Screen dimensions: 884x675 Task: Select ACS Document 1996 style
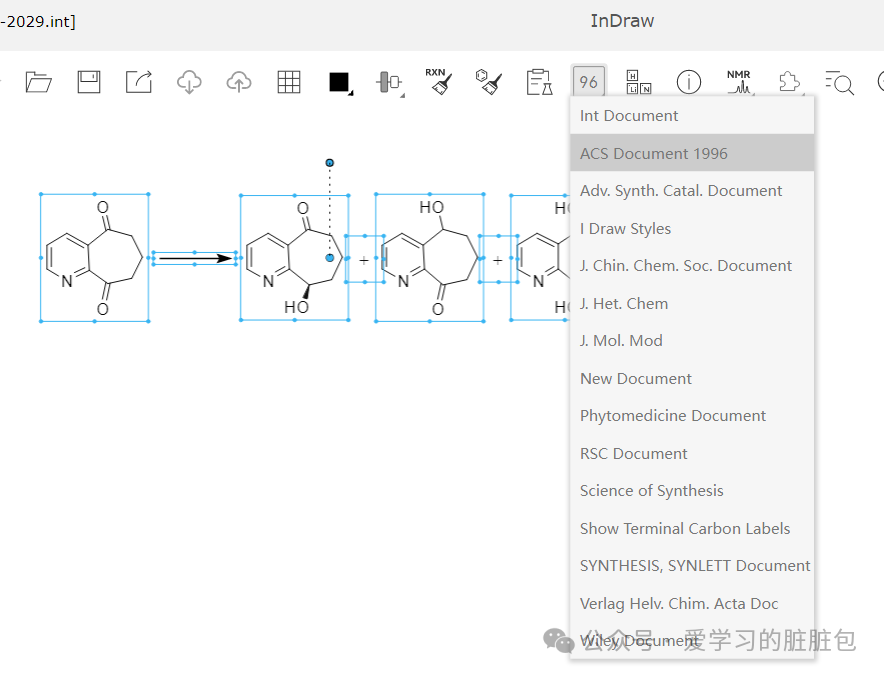654,153
